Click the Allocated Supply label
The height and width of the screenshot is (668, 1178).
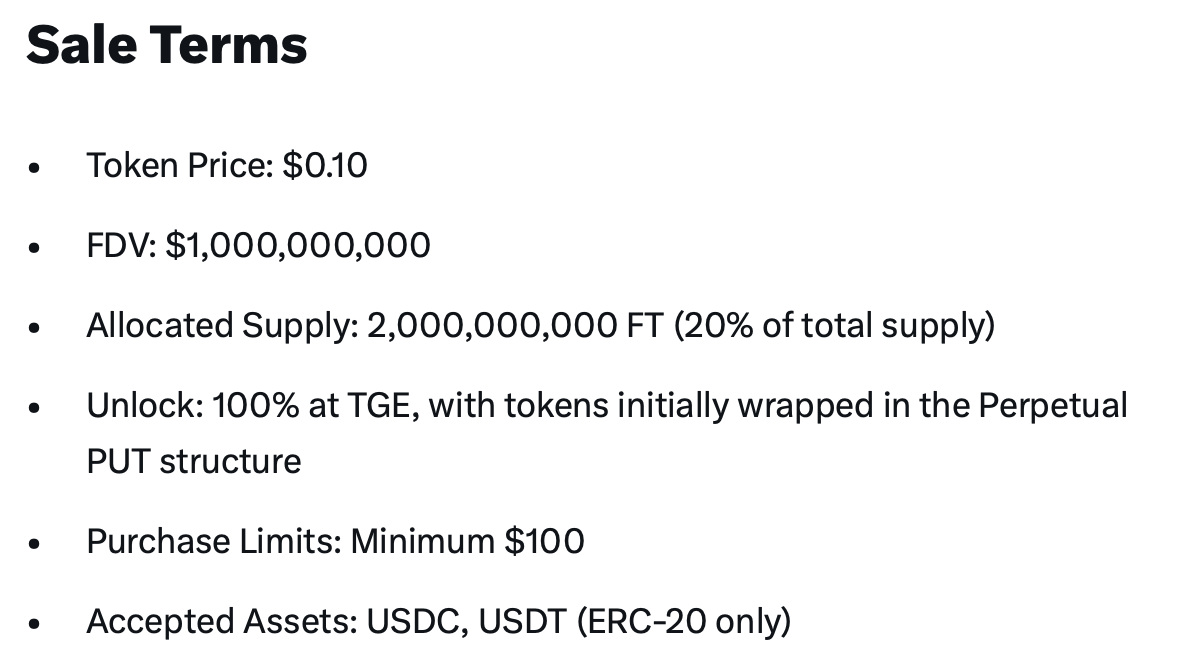click(x=222, y=325)
